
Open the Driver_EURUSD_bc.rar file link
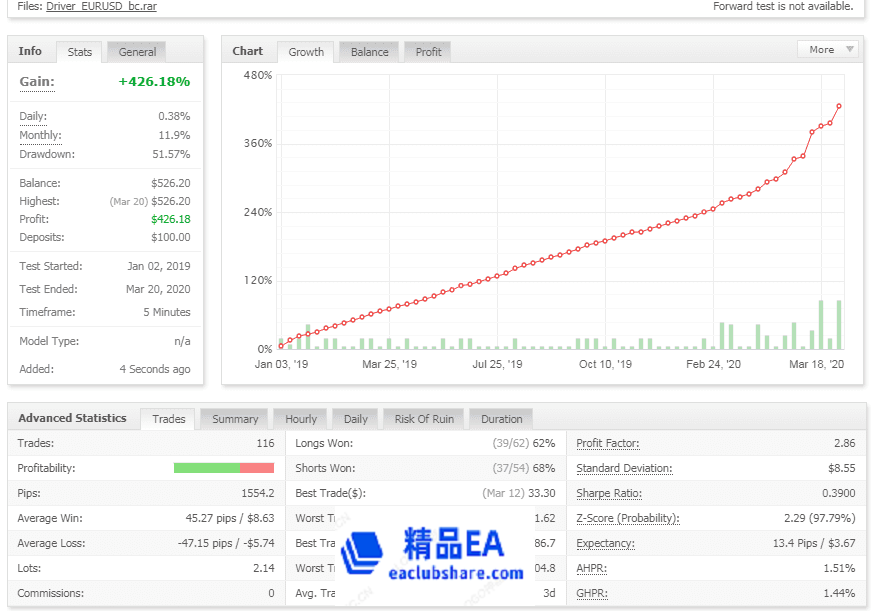[101, 6]
